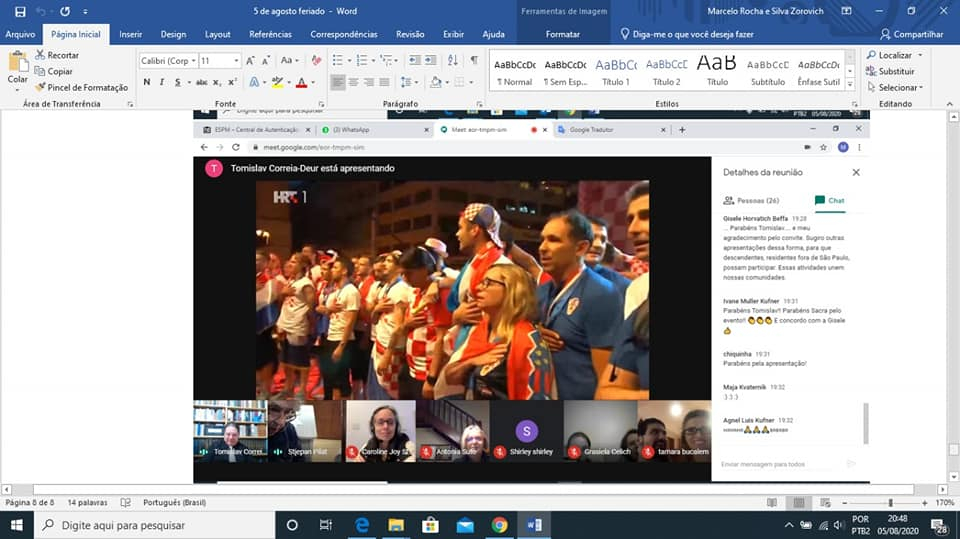The image size is (960, 539).
Task: Open the font size 11 dropdown
Action: click(x=236, y=61)
